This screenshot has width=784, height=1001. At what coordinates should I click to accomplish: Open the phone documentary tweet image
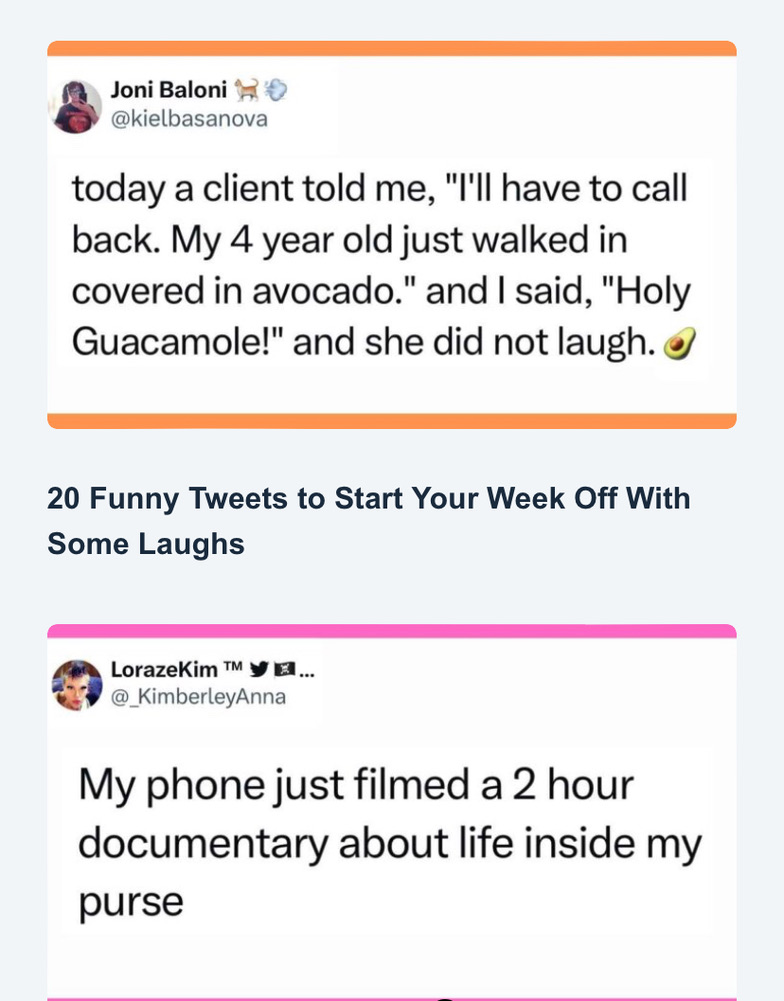click(392, 840)
